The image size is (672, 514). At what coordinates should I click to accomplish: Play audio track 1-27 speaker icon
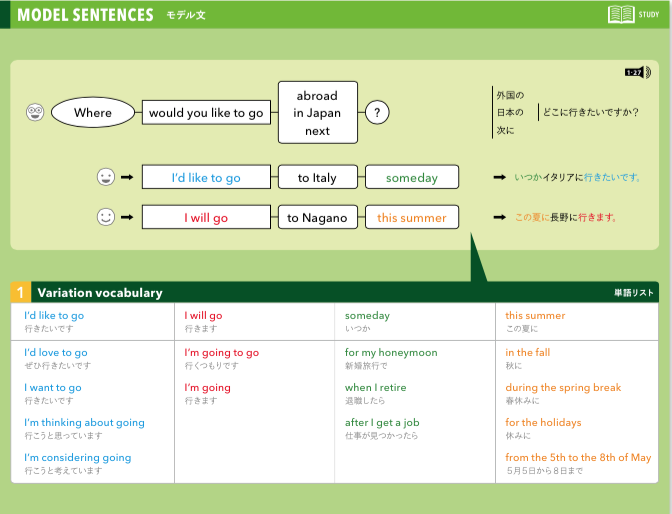[x=638, y=72]
